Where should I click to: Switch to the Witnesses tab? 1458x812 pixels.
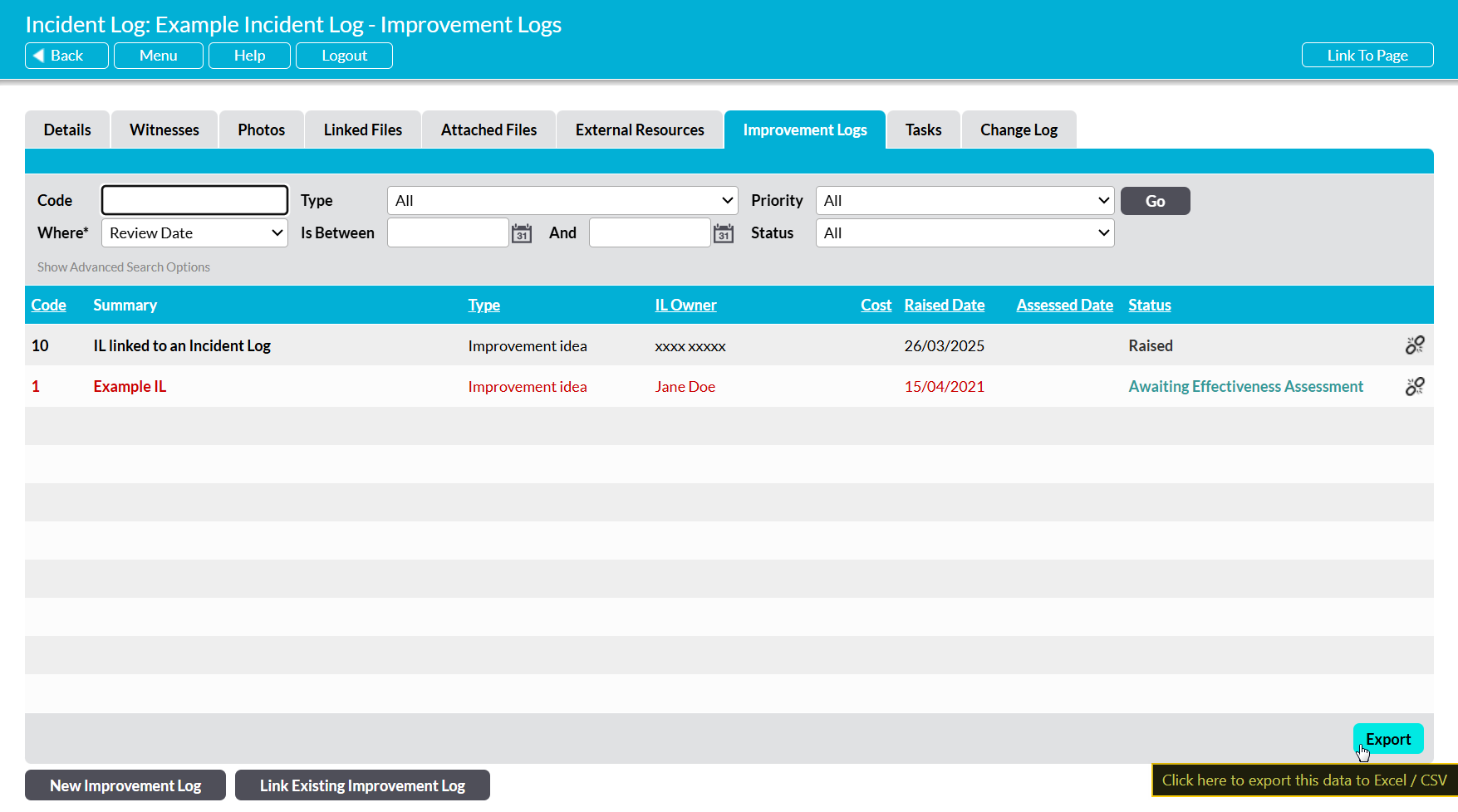(164, 130)
